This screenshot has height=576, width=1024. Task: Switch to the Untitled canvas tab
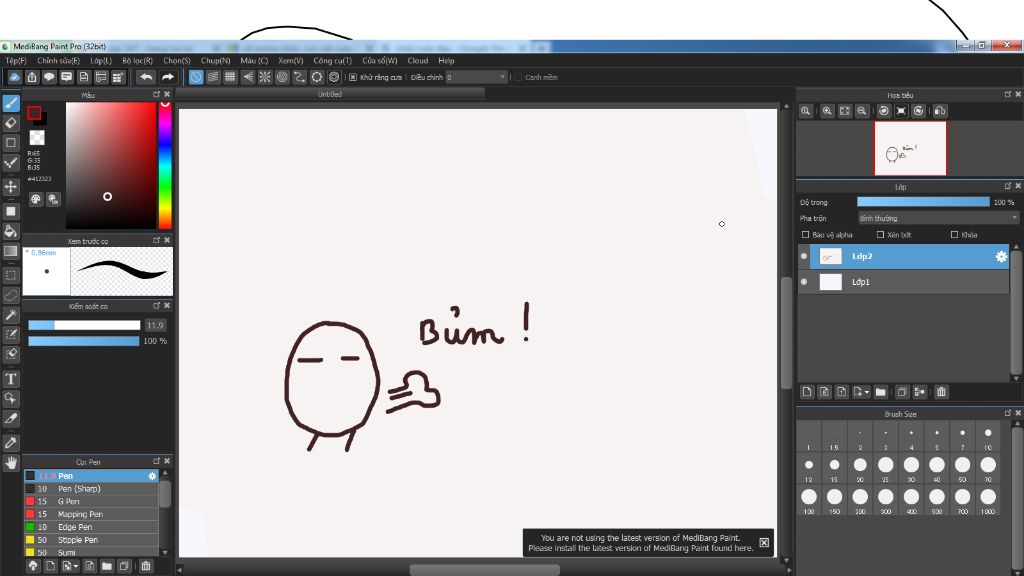[x=330, y=94]
